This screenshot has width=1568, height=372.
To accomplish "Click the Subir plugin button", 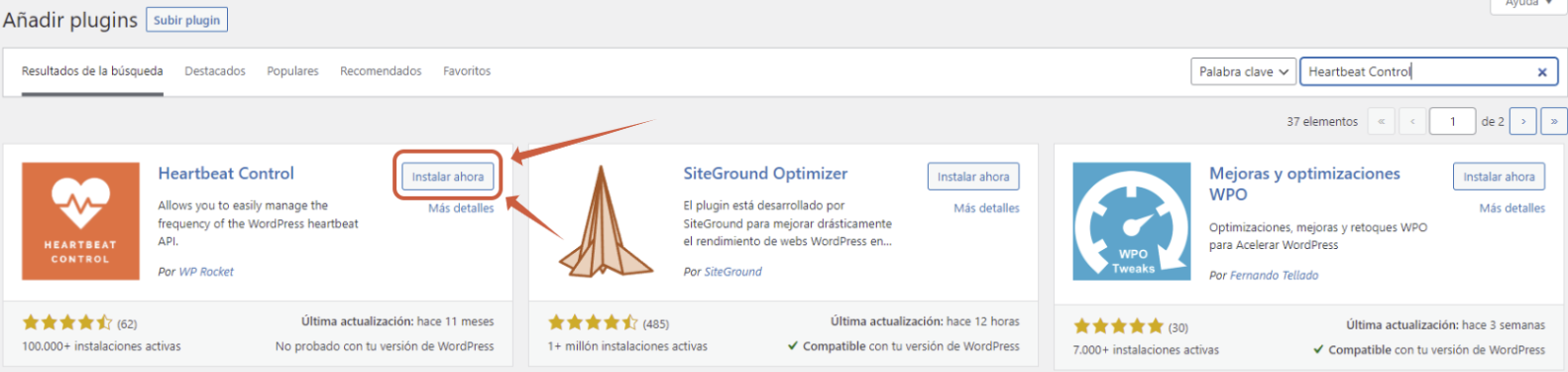I will tap(187, 20).
